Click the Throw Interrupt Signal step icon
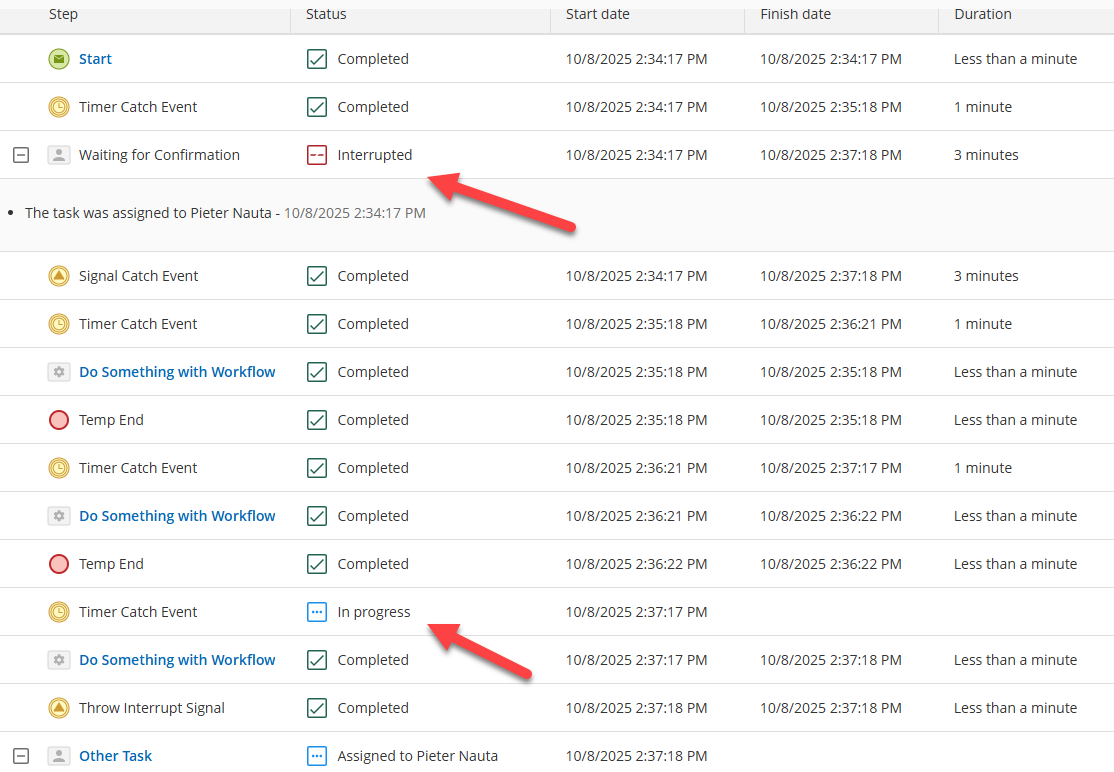The width and height of the screenshot is (1114, 772). [59, 708]
